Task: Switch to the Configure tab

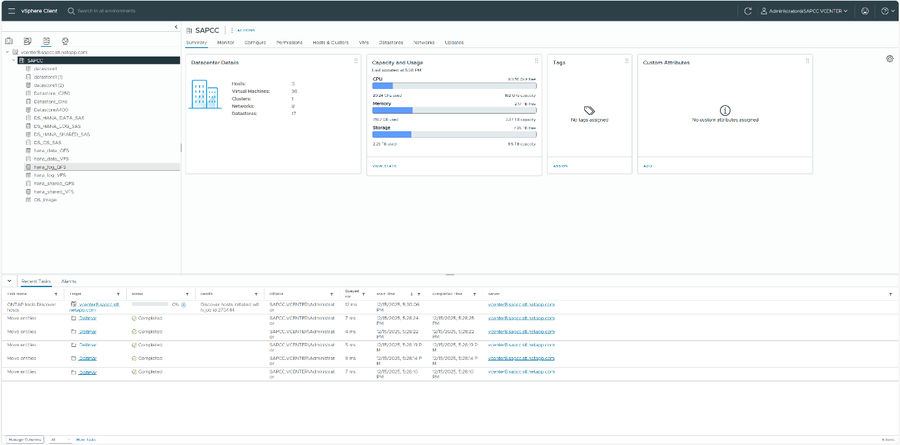Action: click(255, 42)
